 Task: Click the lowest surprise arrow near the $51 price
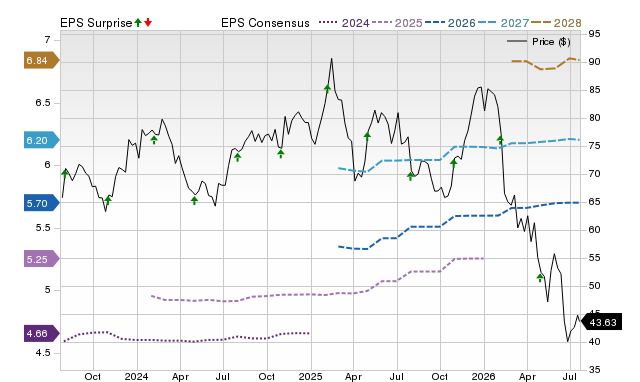tap(540, 278)
